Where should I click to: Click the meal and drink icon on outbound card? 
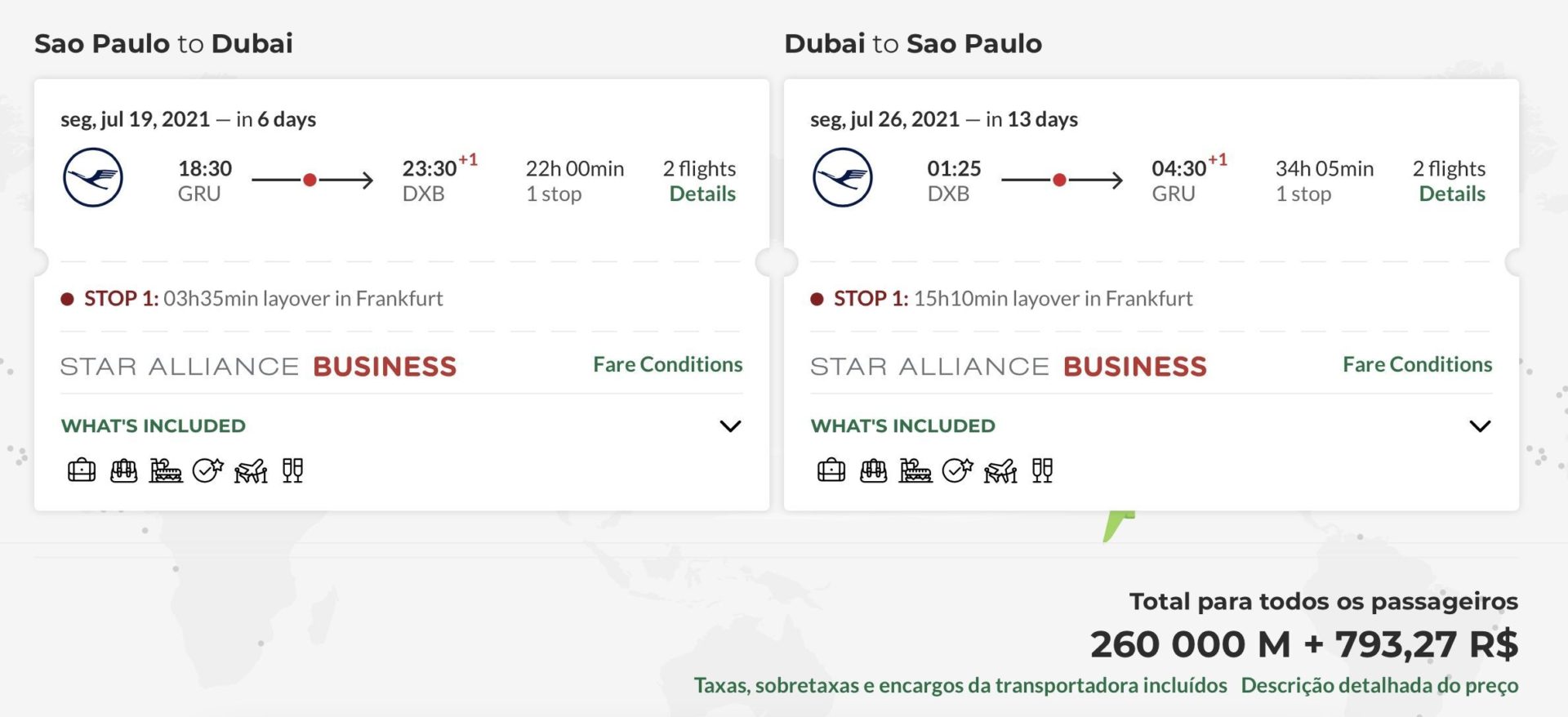pos(166,470)
